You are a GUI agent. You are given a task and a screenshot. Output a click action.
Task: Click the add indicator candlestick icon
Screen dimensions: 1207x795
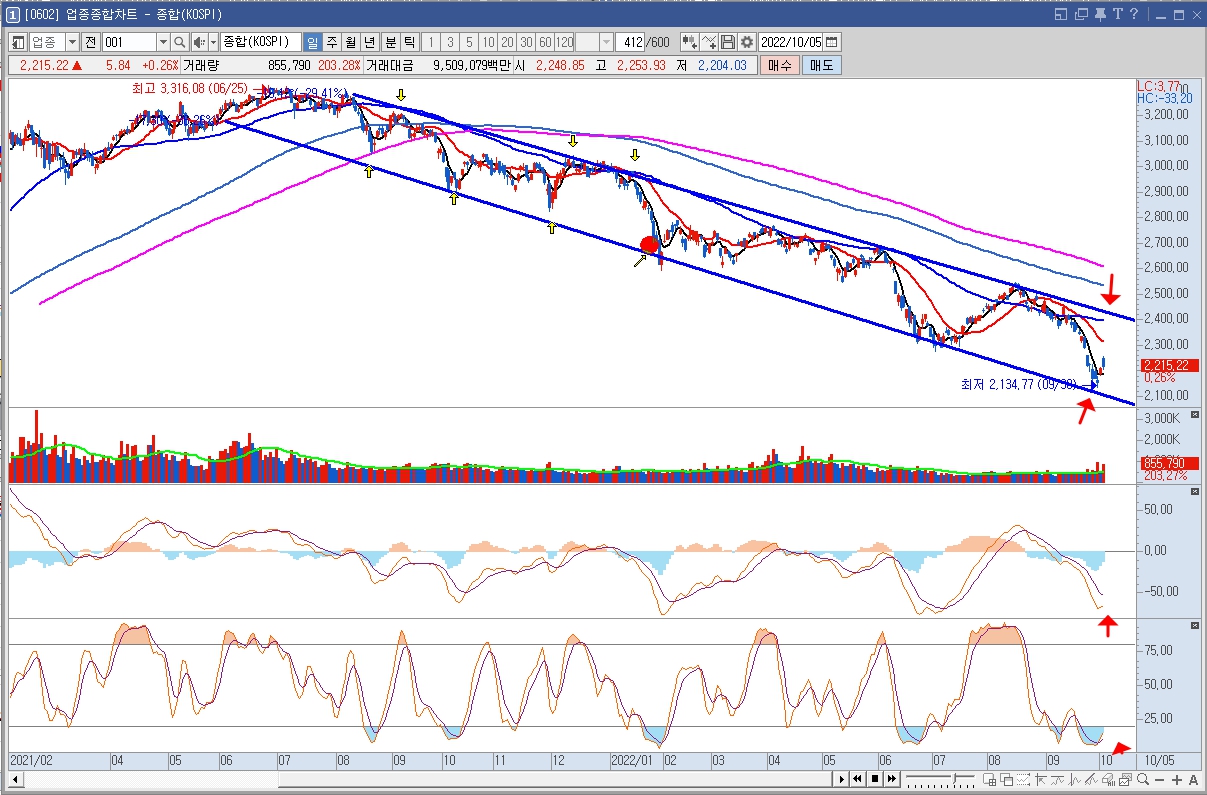(689, 42)
